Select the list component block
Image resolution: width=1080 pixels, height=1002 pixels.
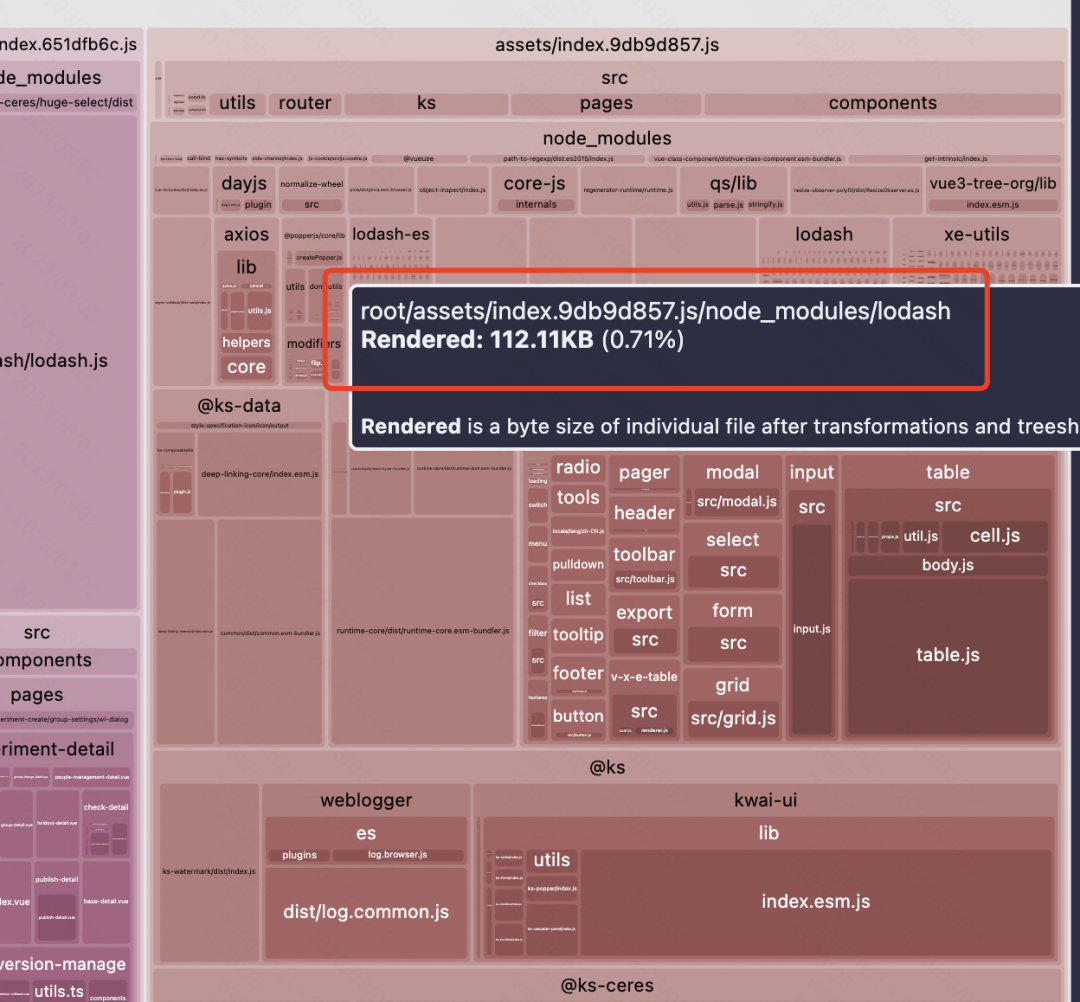(578, 599)
